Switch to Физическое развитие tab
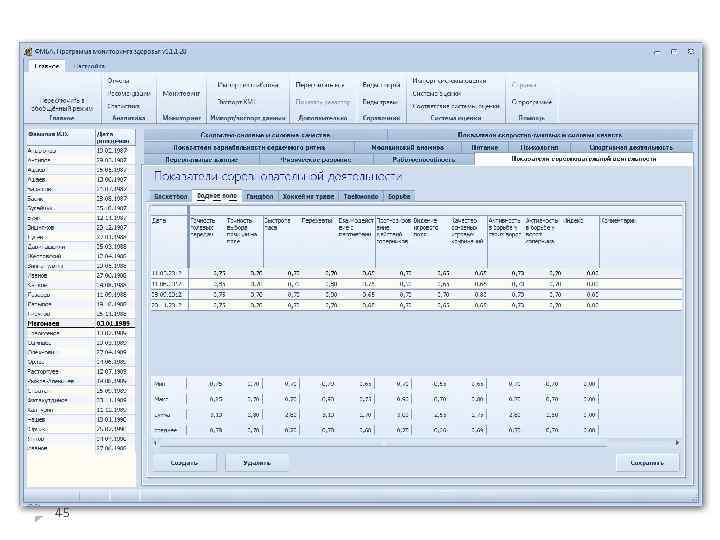 click(x=316, y=160)
